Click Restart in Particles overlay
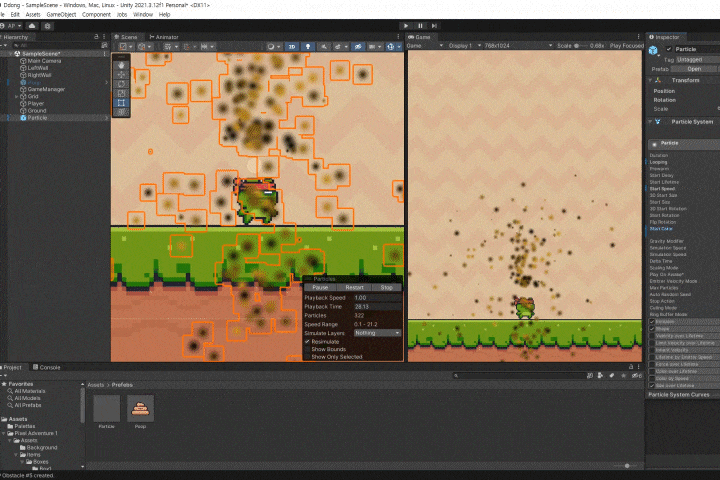Image resolution: width=720 pixels, height=480 pixels. [x=354, y=288]
